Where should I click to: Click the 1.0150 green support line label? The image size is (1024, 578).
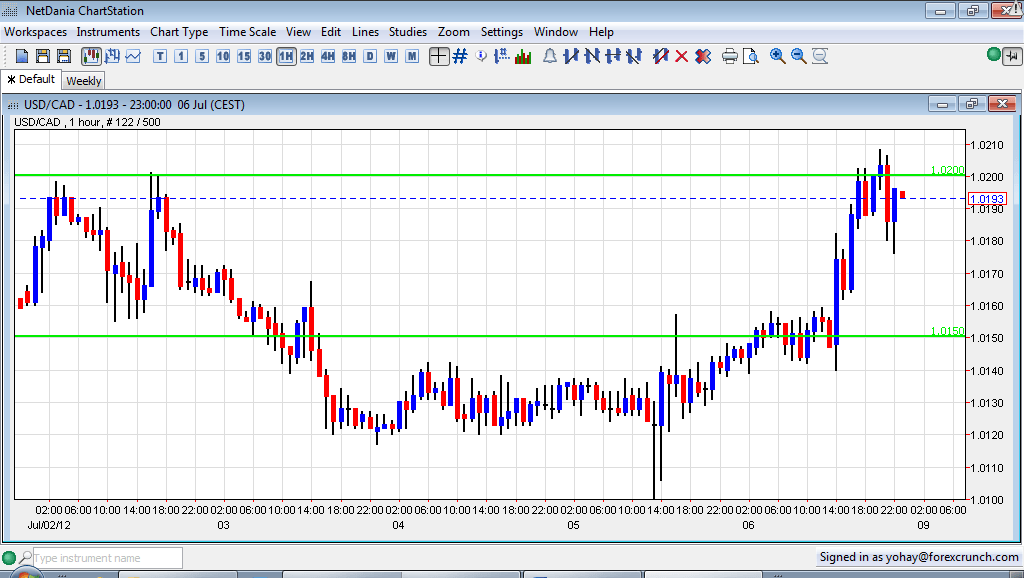tap(947, 331)
